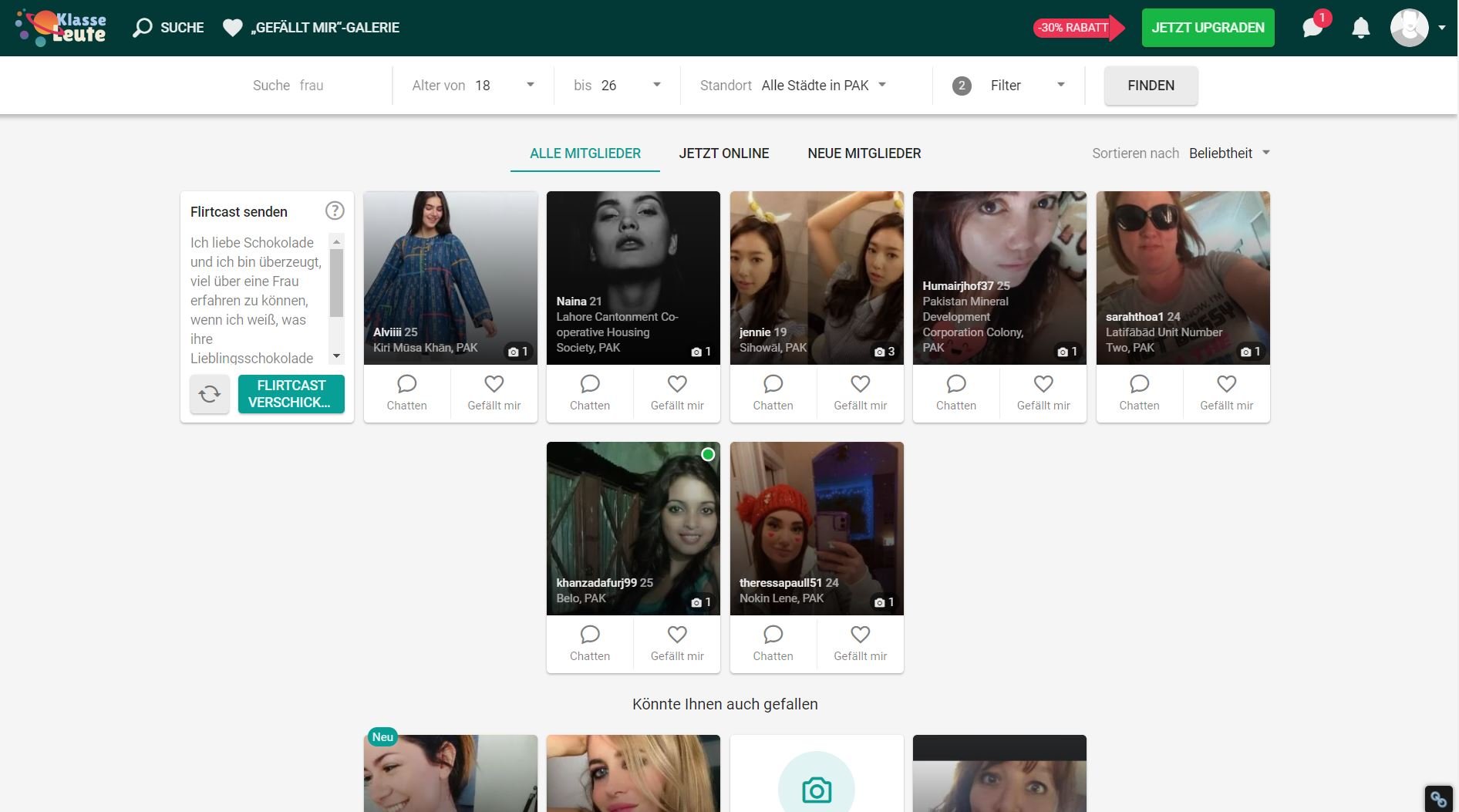Image resolution: width=1459 pixels, height=812 pixels.
Task: Click the FINDEN button
Action: tap(1151, 86)
